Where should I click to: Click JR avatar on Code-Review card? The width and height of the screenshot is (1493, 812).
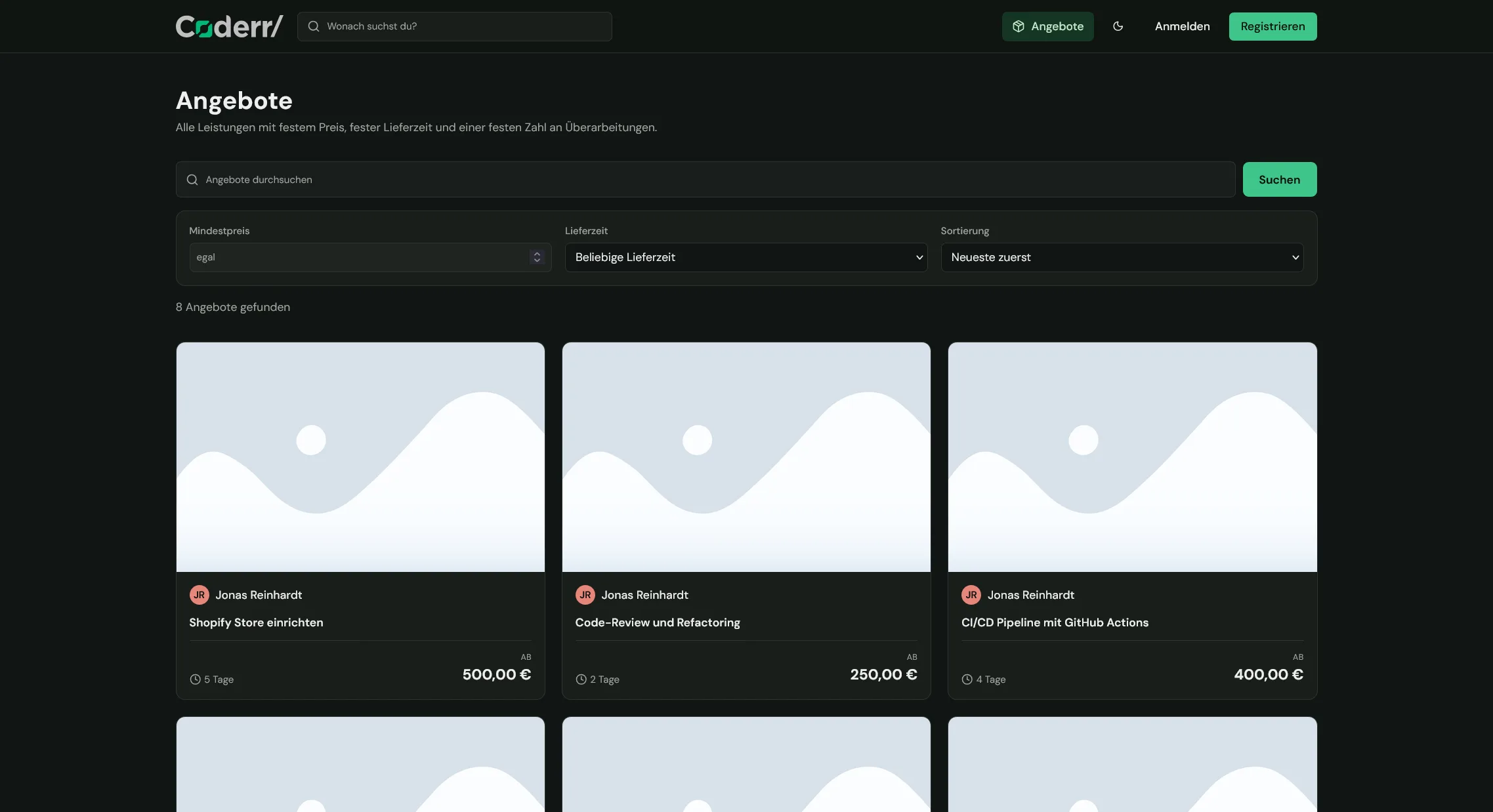[585, 595]
